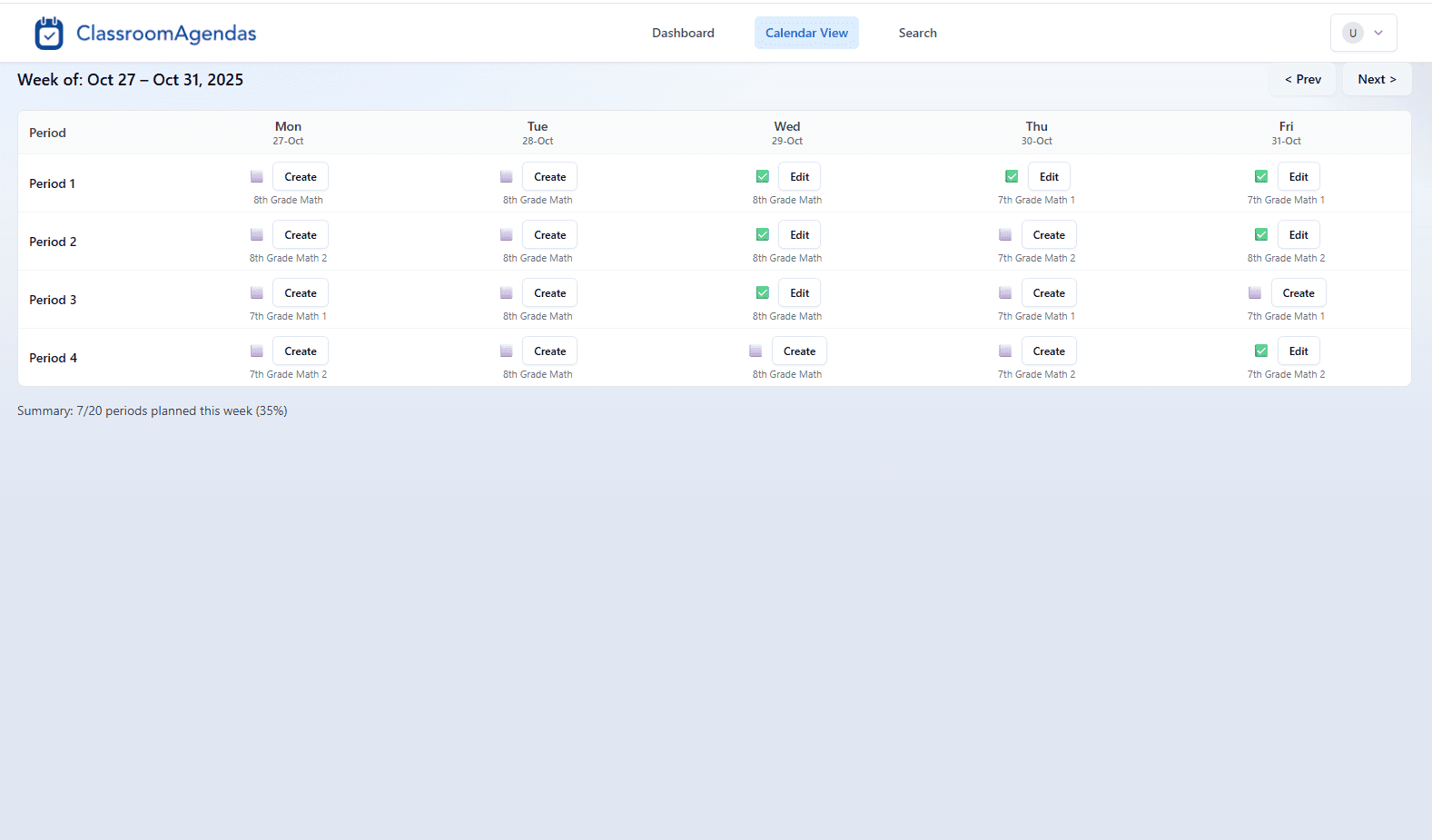Toggle the Friday Period 2 planned checkbox

[1261, 235]
